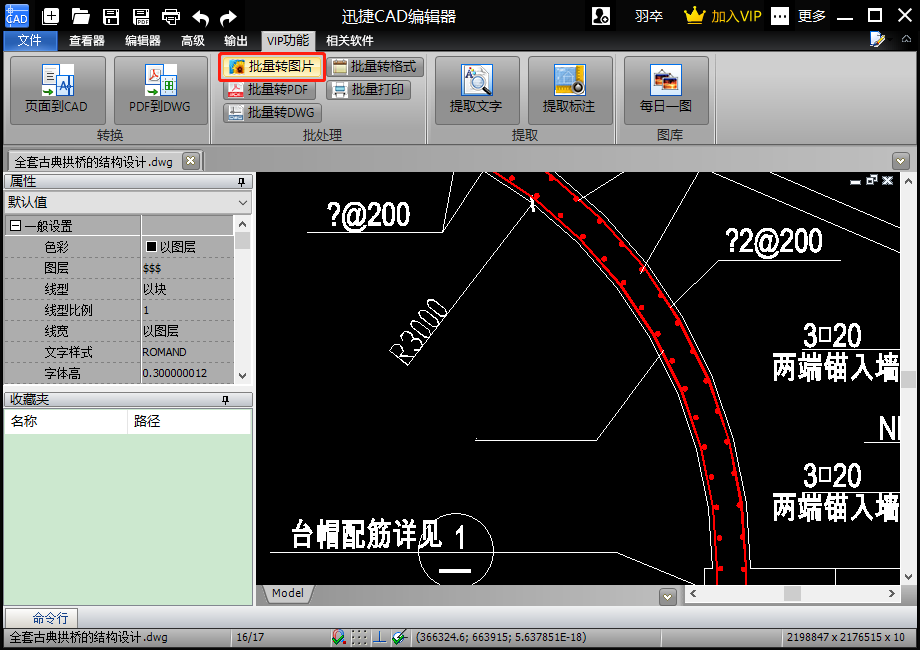Click the 线型 value 以块

[x=188, y=289]
